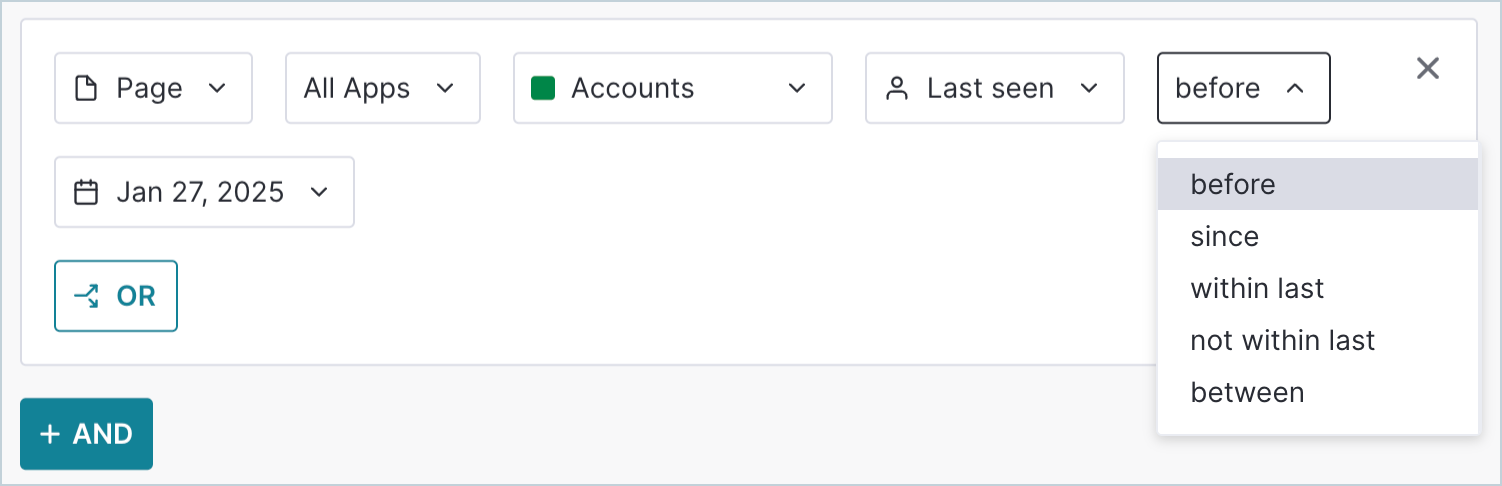Open the All Apps dropdown

click(383, 88)
